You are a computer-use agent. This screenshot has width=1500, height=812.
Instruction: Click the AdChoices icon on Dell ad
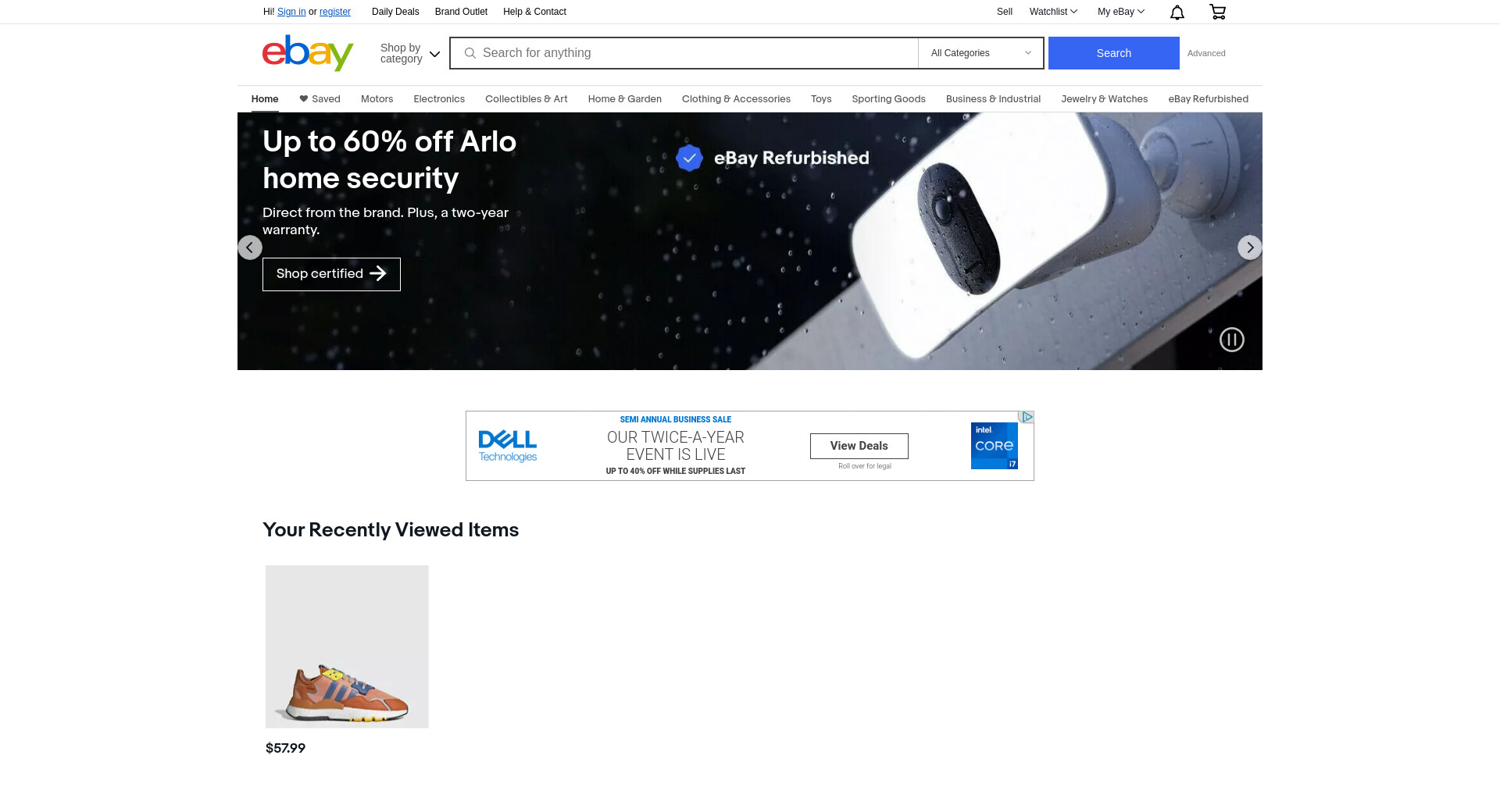pyautogui.click(x=1027, y=417)
